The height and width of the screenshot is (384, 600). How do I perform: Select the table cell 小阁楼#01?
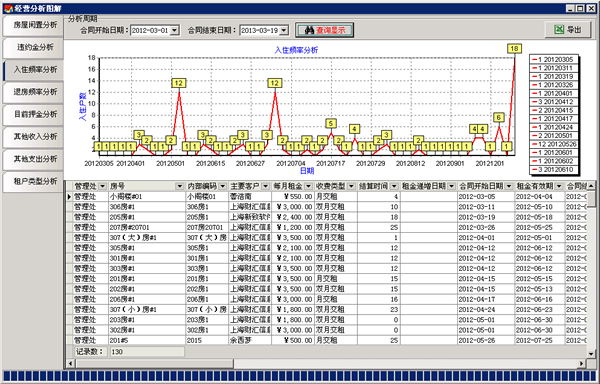point(147,197)
